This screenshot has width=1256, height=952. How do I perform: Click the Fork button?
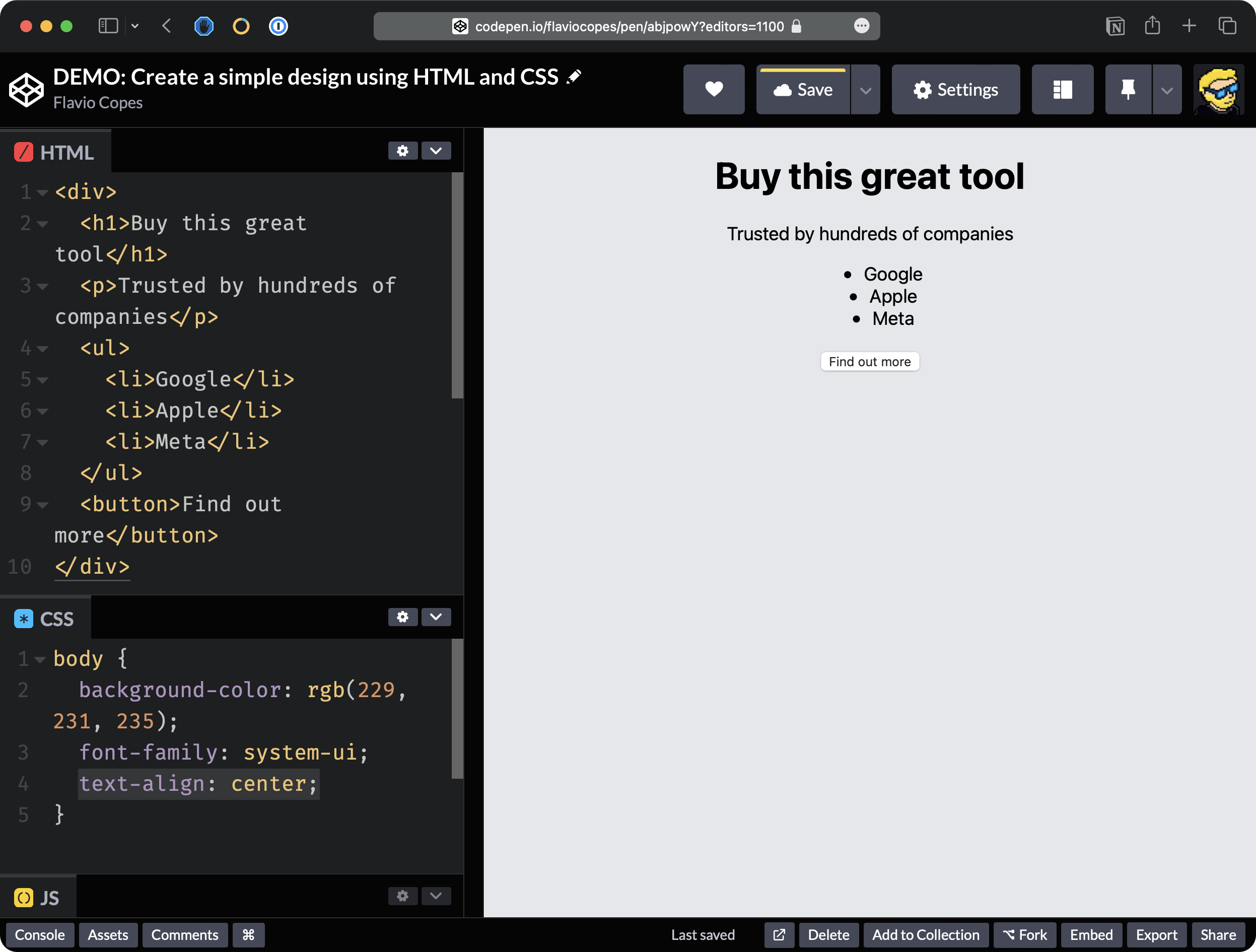tap(1024, 935)
